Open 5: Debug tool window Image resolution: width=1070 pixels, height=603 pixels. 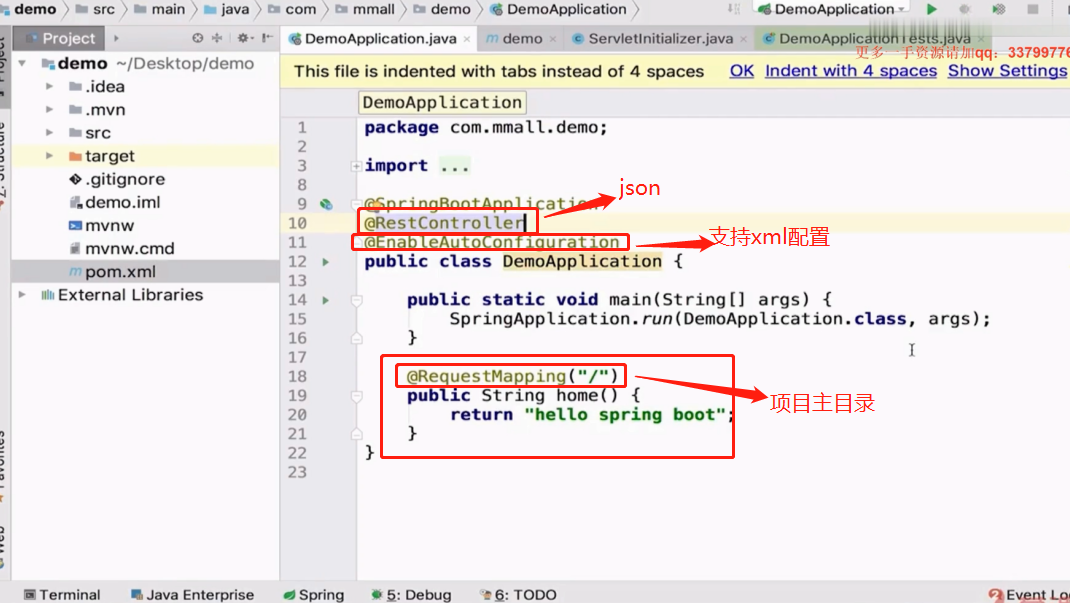pos(411,595)
